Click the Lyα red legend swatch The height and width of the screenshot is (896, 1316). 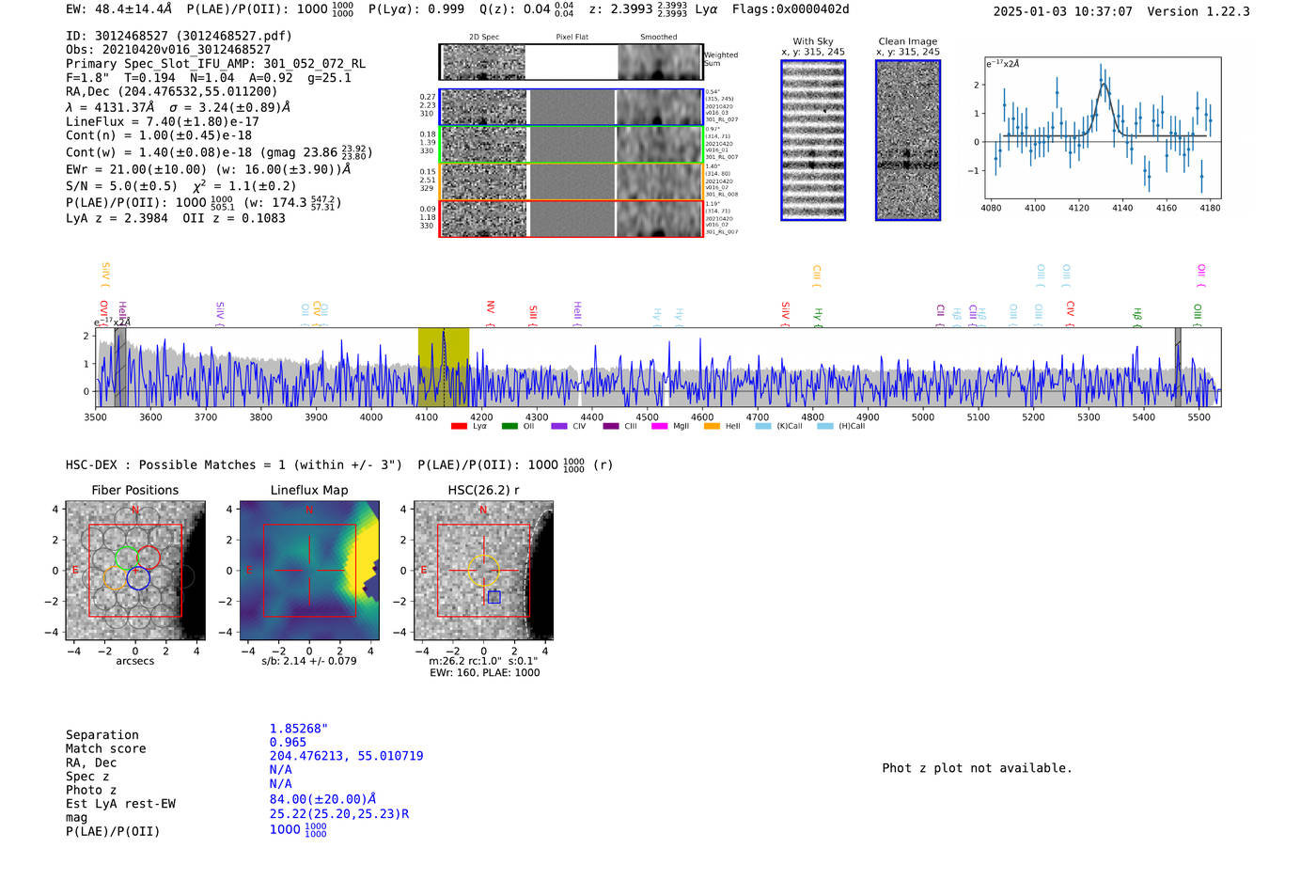[459, 426]
